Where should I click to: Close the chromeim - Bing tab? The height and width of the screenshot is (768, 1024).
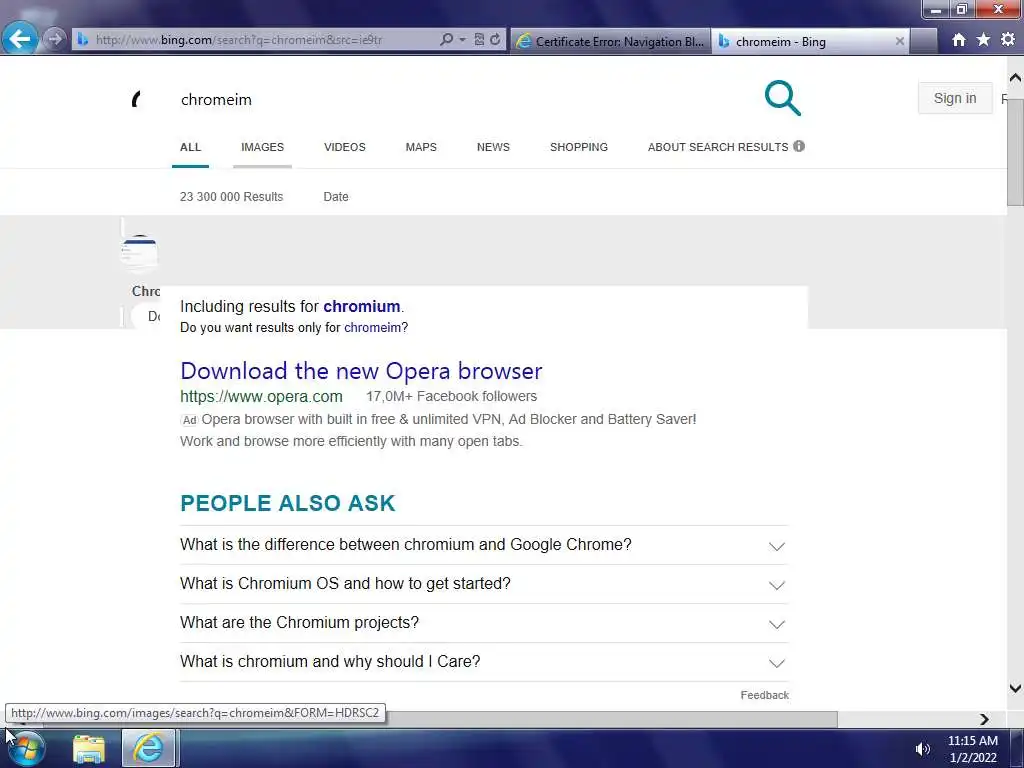[900, 41]
